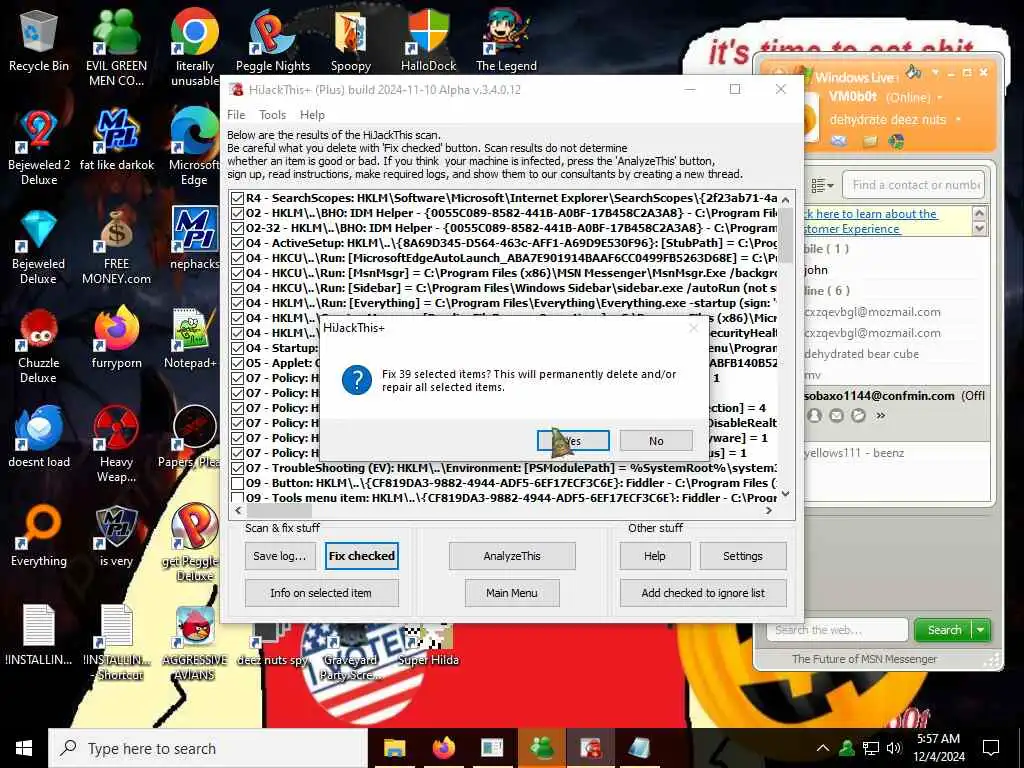
Task: Click the results list vertical scrollbar
Action: pyautogui.click(x=786, y=346)
